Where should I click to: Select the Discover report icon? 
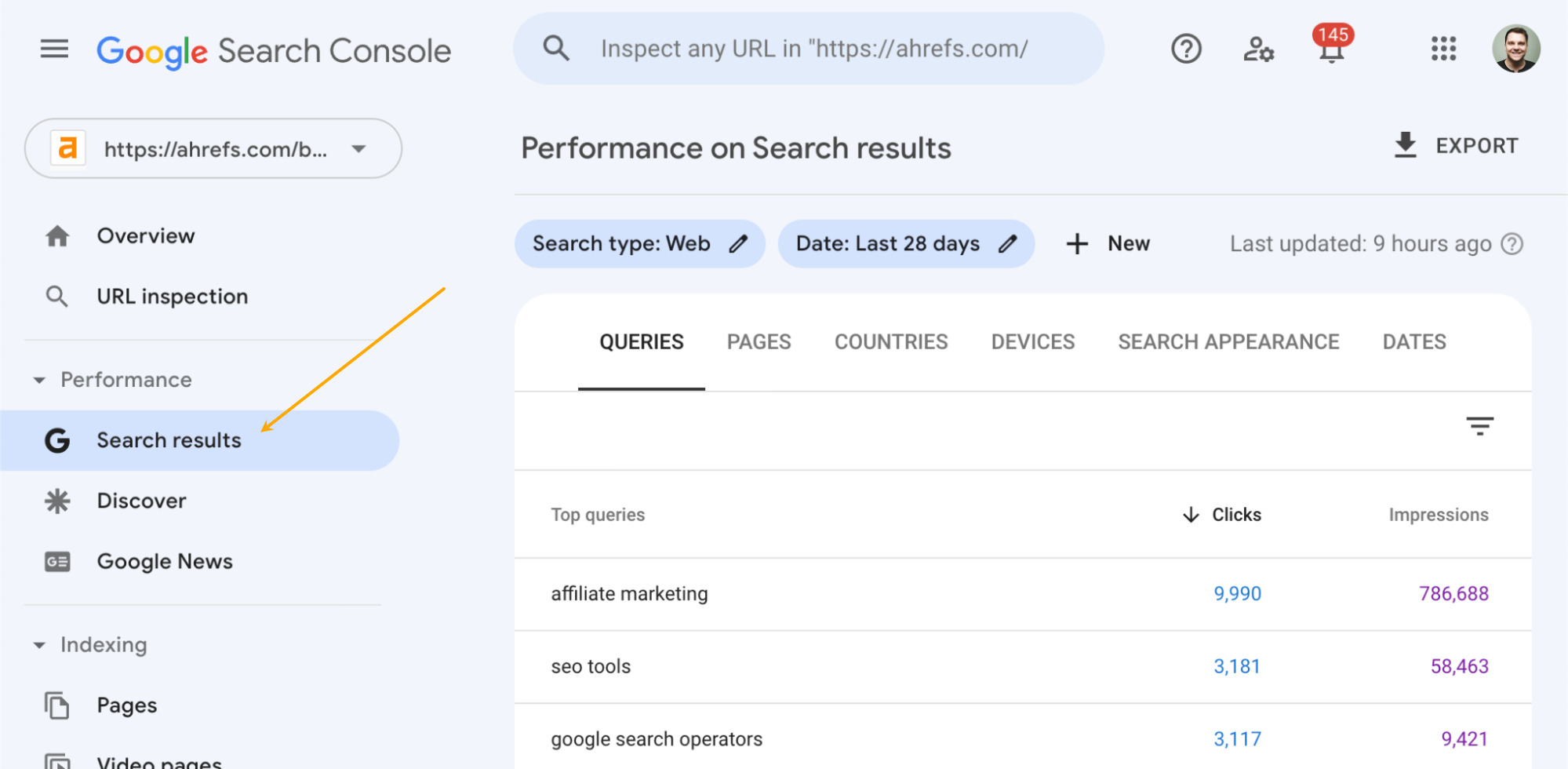pyautogui.click(x=56, y=501)
